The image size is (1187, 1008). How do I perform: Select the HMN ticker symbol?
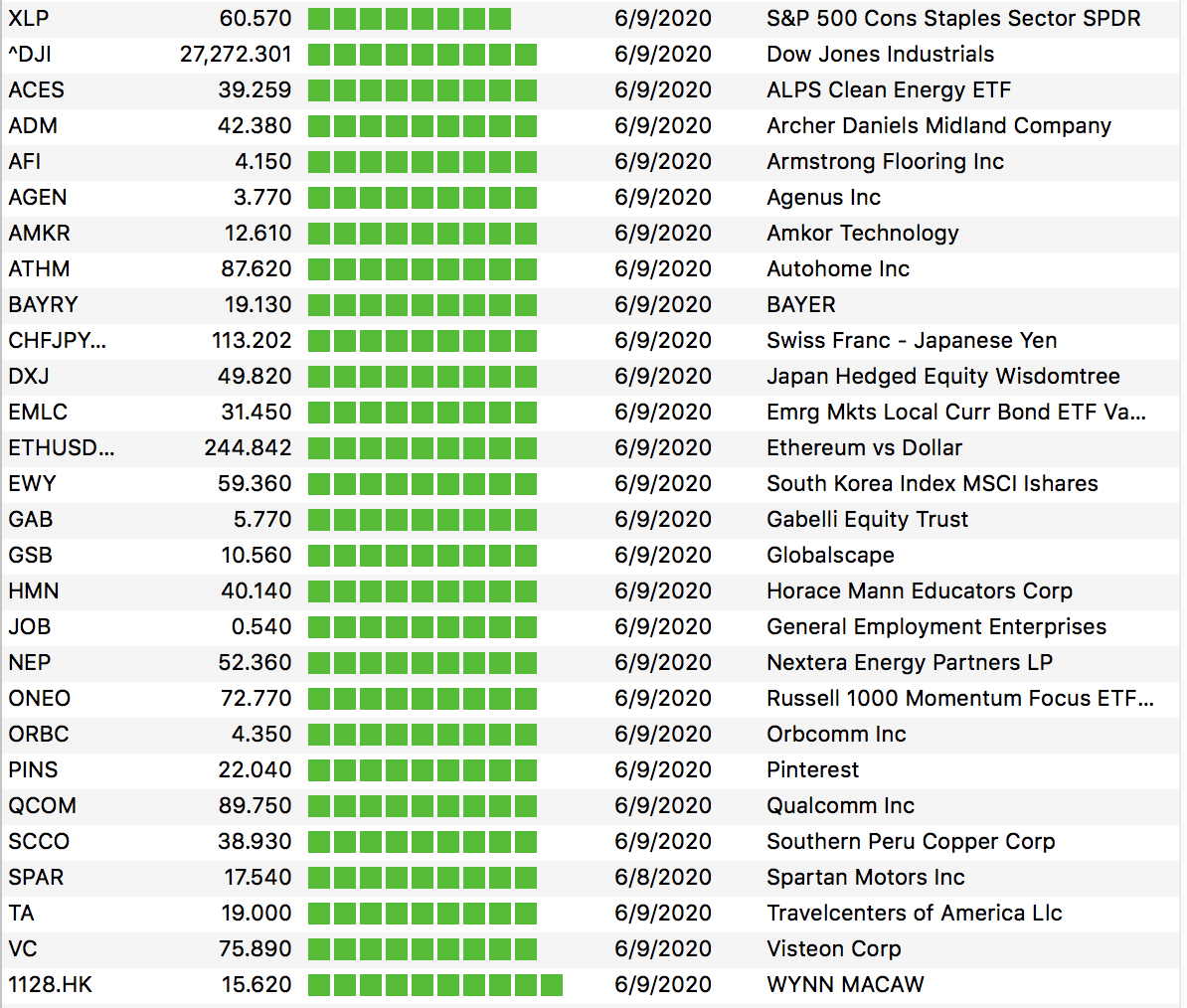click(34, 591)
